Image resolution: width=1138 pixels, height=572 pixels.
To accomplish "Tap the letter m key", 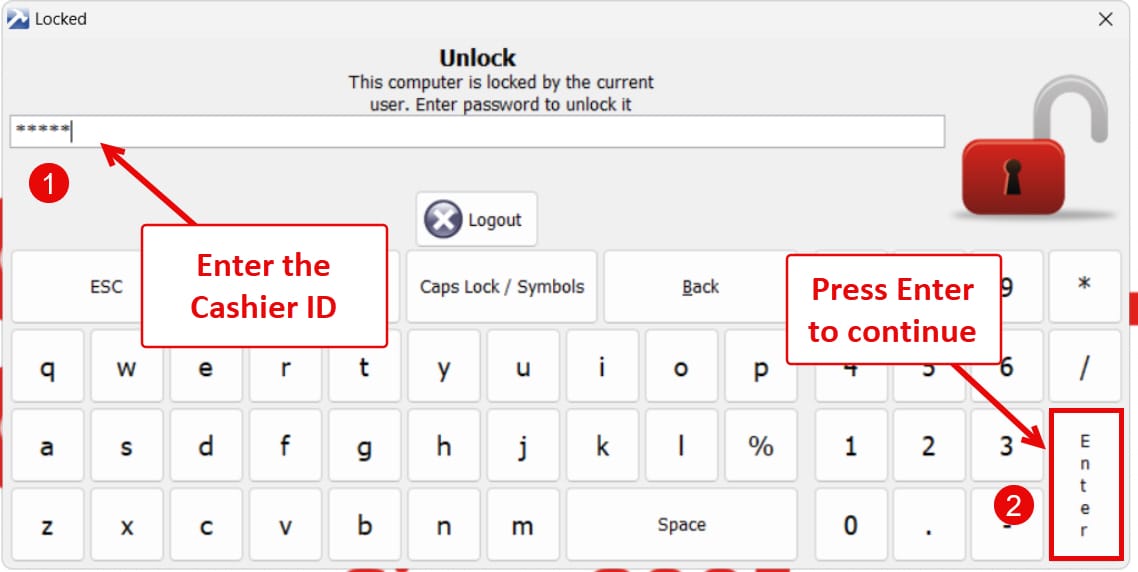I will pos(523,526).
